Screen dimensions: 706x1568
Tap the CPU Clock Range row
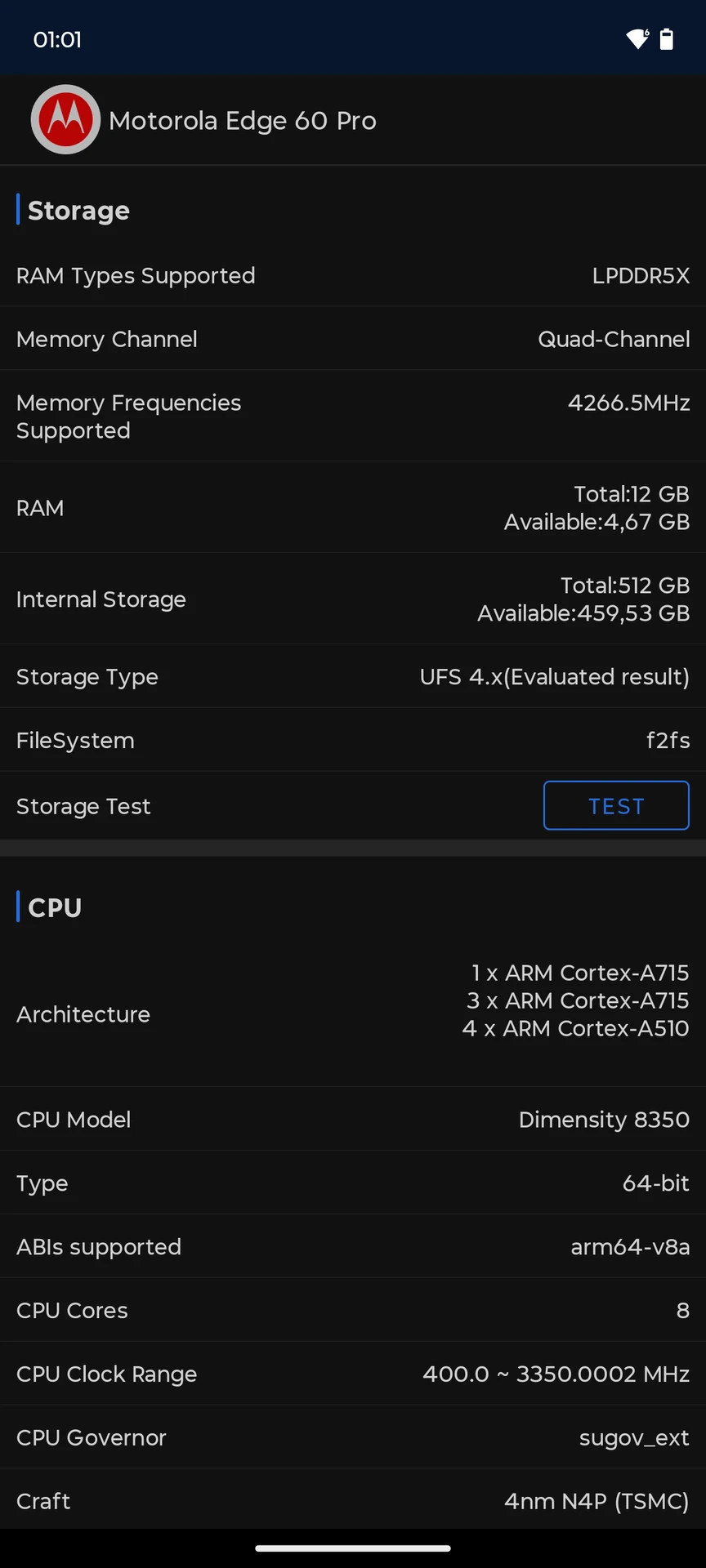(353, 1374)
